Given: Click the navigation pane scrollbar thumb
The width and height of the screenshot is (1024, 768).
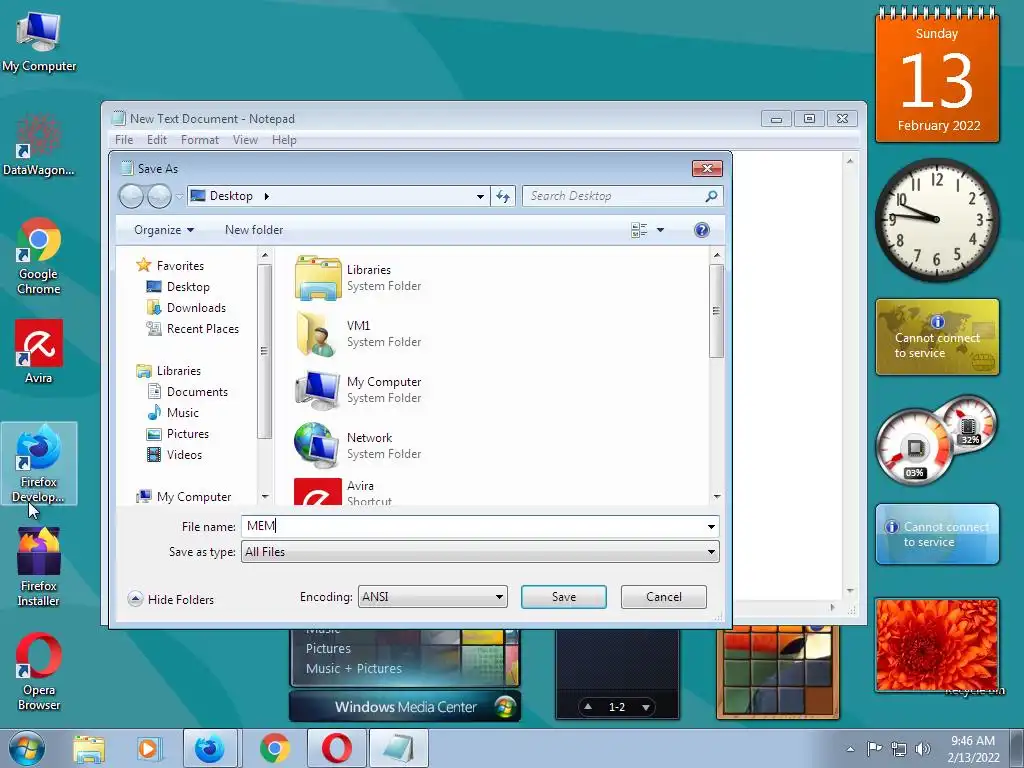Looking at the screenshot, I should coord(264,351).
